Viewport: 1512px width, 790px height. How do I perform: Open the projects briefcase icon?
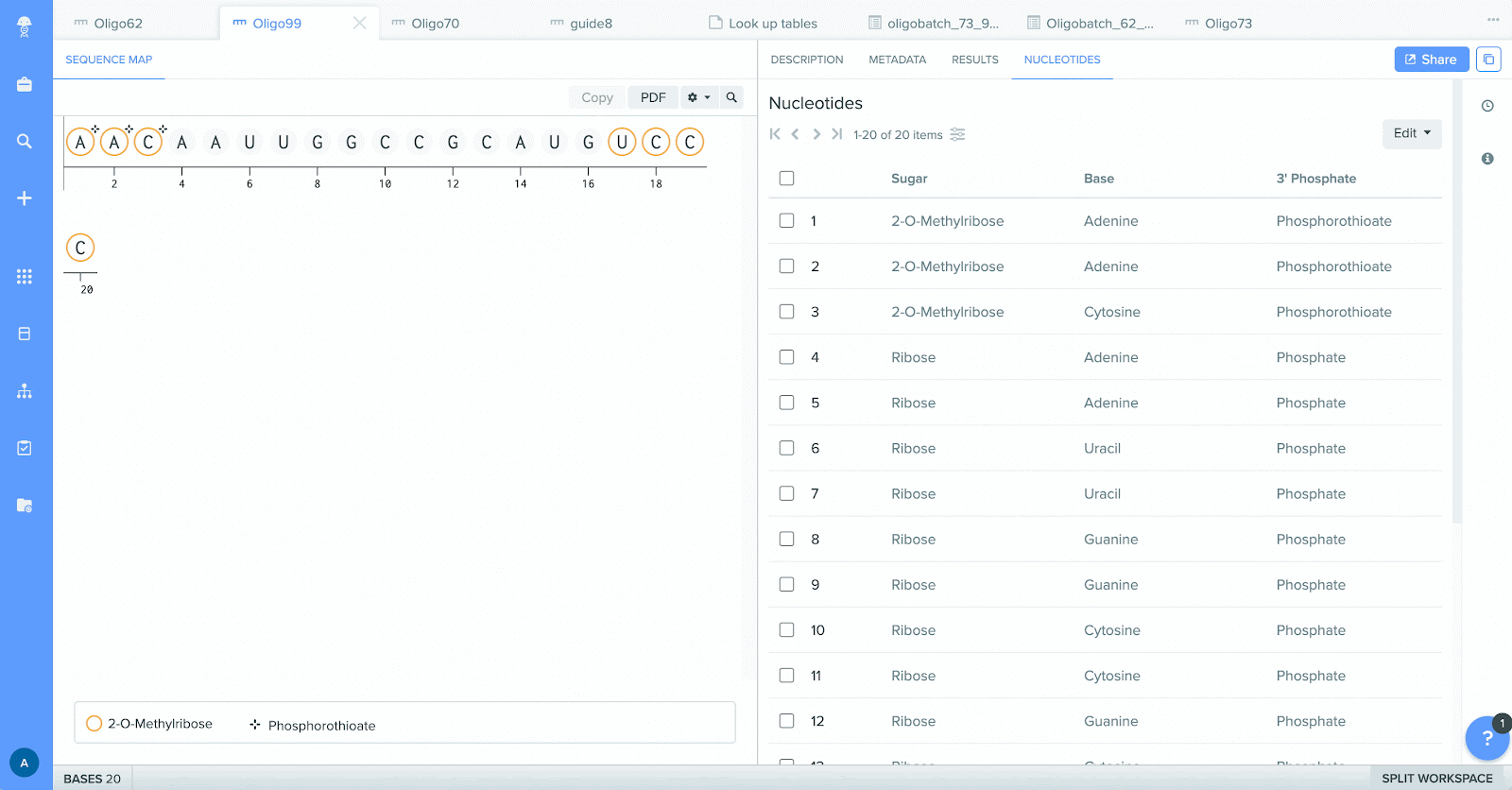(25, 85)
